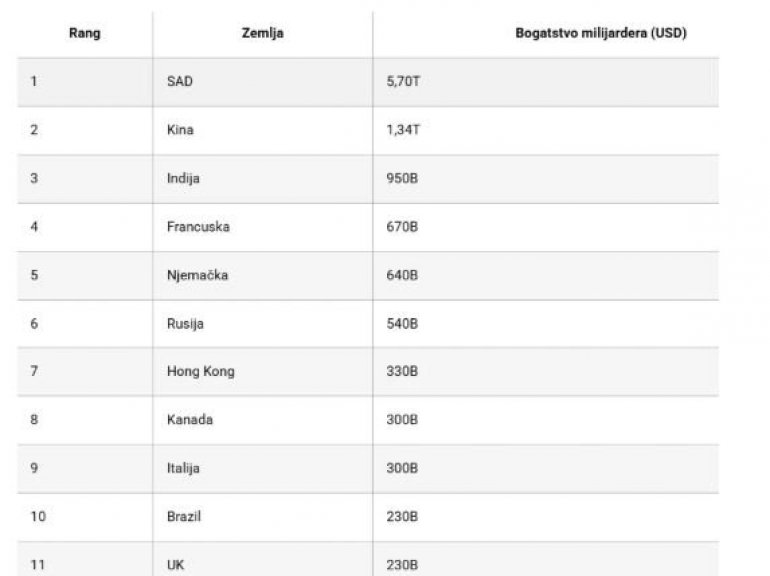Click the Njemačka country cell
Image resolution: width=770 pixels, height=576 pixels.
click(x=197, y=275)
